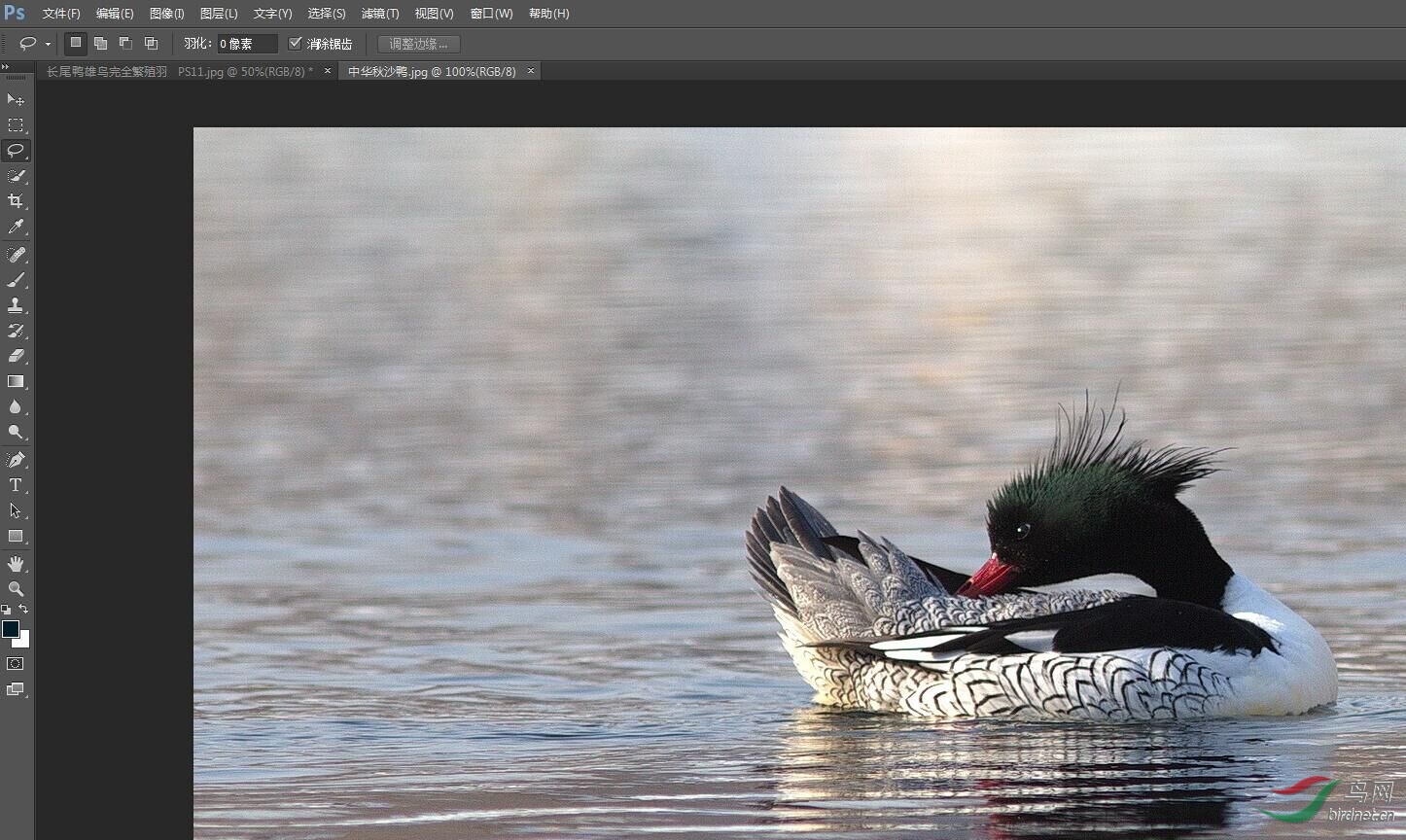The image size is (1406, 840).
Task: Select the Crop tool
Action: [16, 201]
